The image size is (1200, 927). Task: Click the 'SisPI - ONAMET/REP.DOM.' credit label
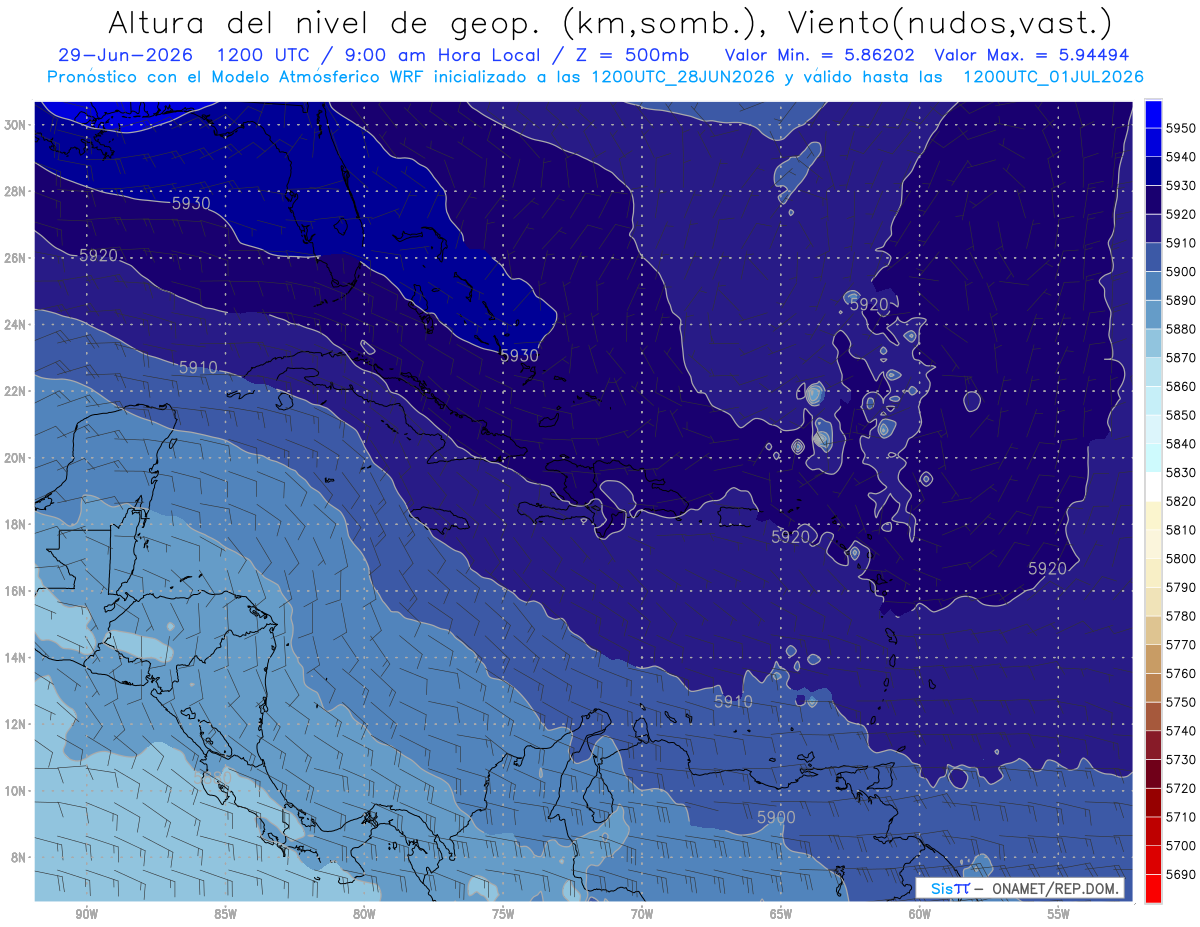1020,888
